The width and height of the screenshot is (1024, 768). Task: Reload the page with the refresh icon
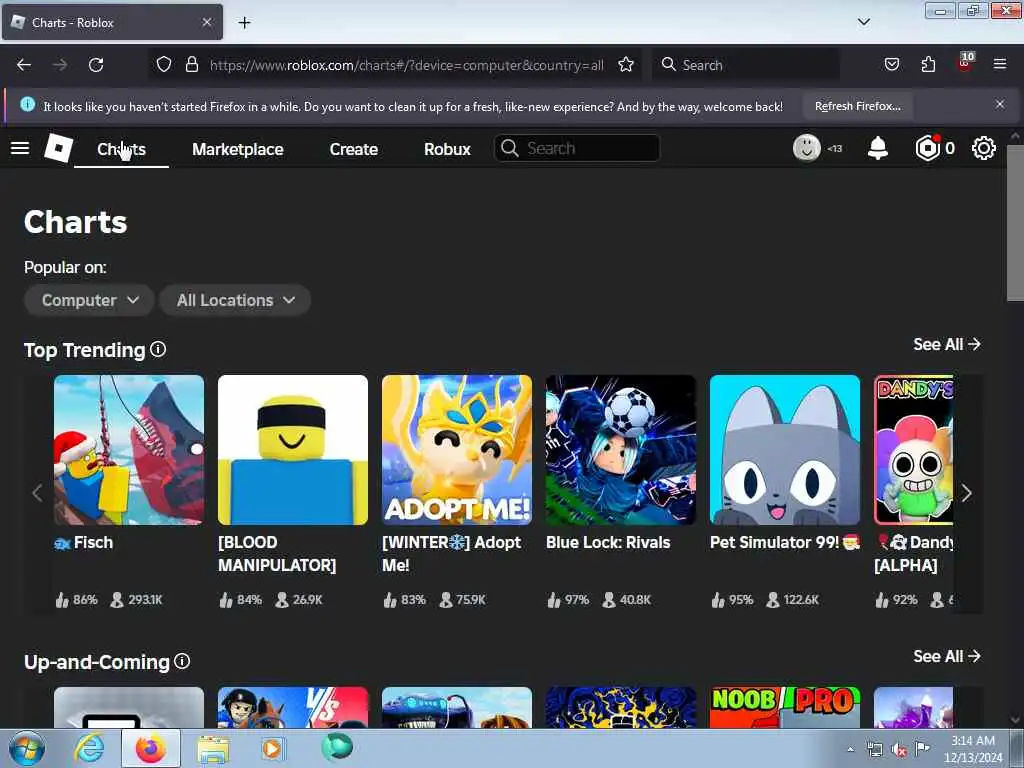96,65
